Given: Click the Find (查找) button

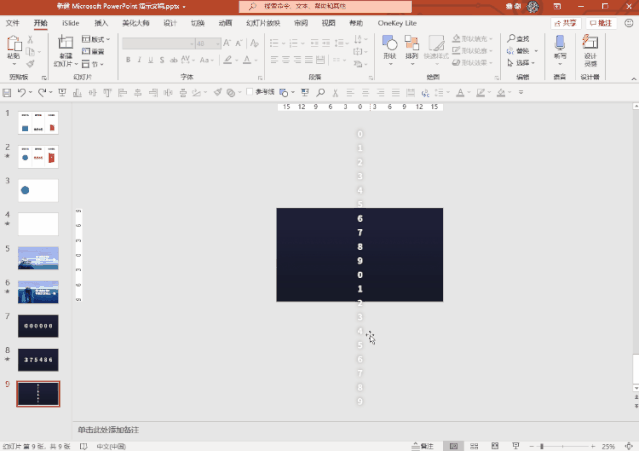Looking at the screenshot, I should coord(518,39).
